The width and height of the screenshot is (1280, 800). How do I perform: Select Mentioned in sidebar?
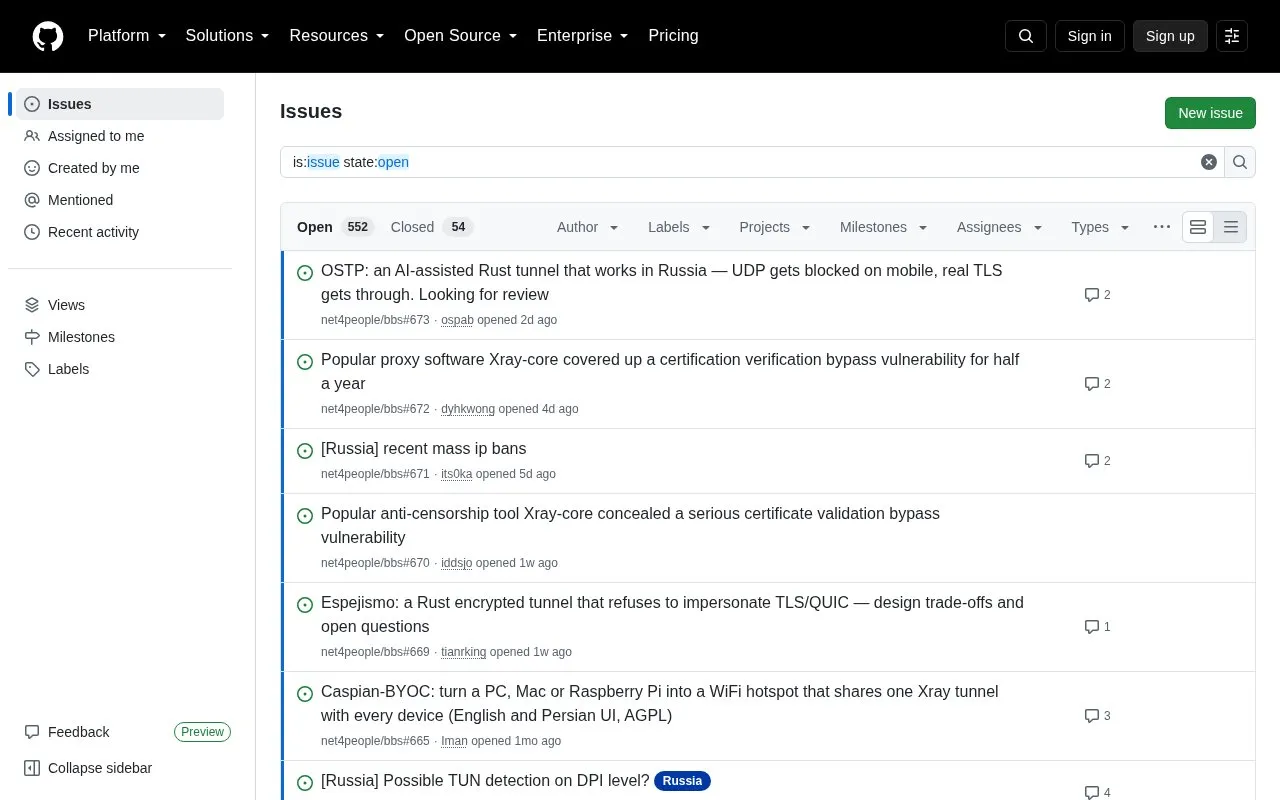[x=120, y=200]
